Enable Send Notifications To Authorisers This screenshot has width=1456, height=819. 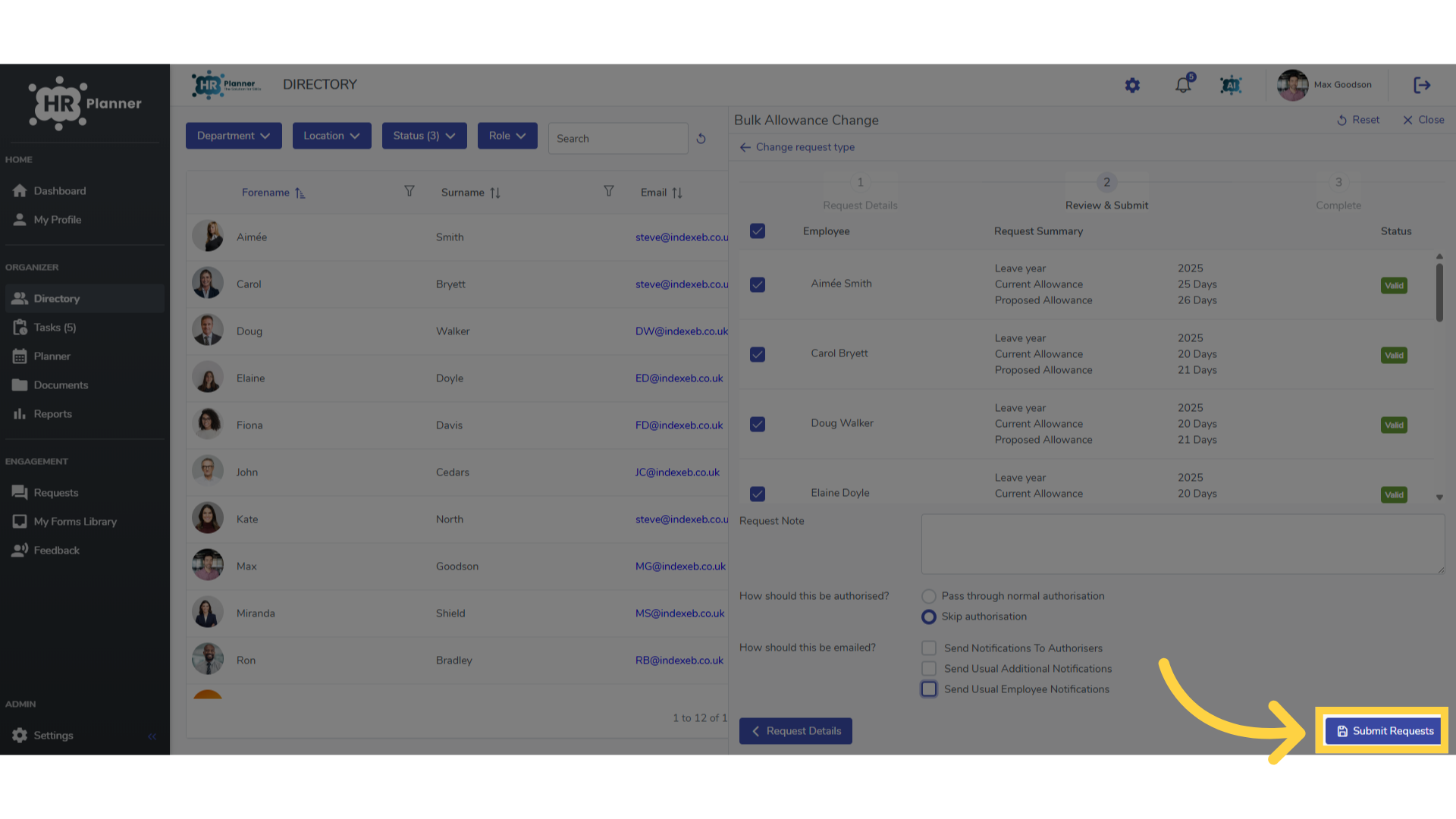click(929, 648)
